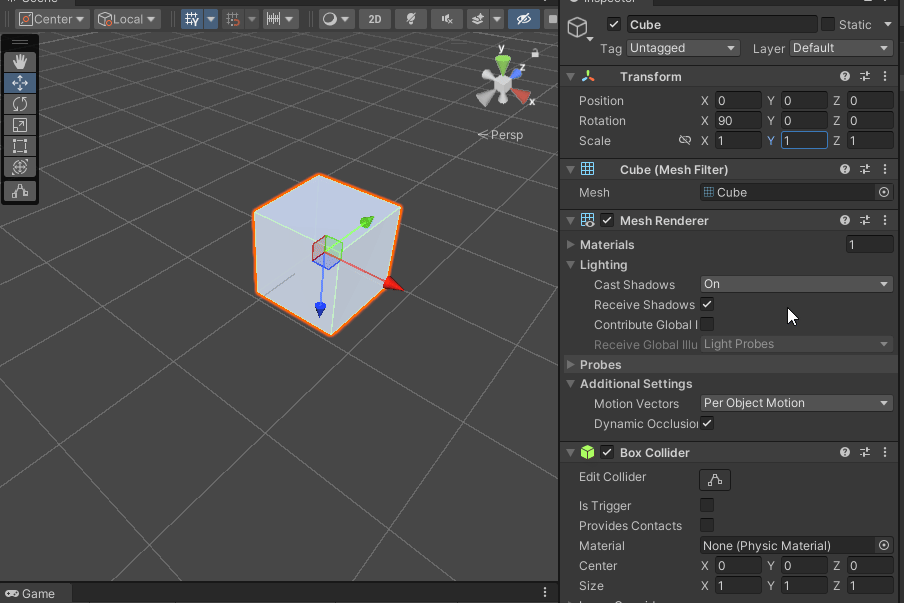Uncheck Receive Shadows
The image size is (904, 603).
point(707,304)
